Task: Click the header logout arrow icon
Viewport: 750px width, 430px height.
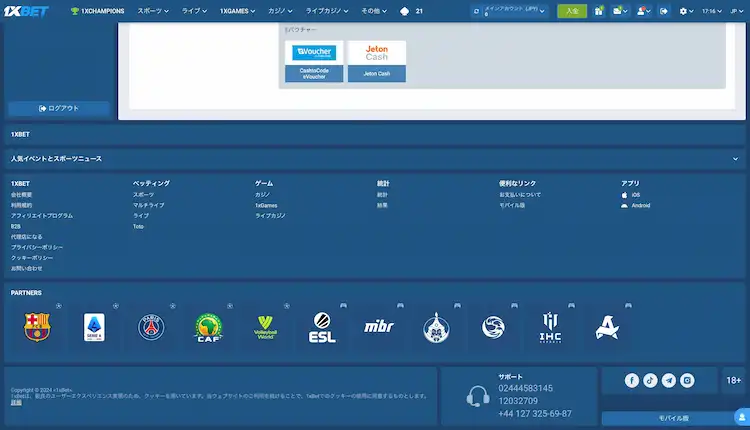Action: tap(664, 11)
